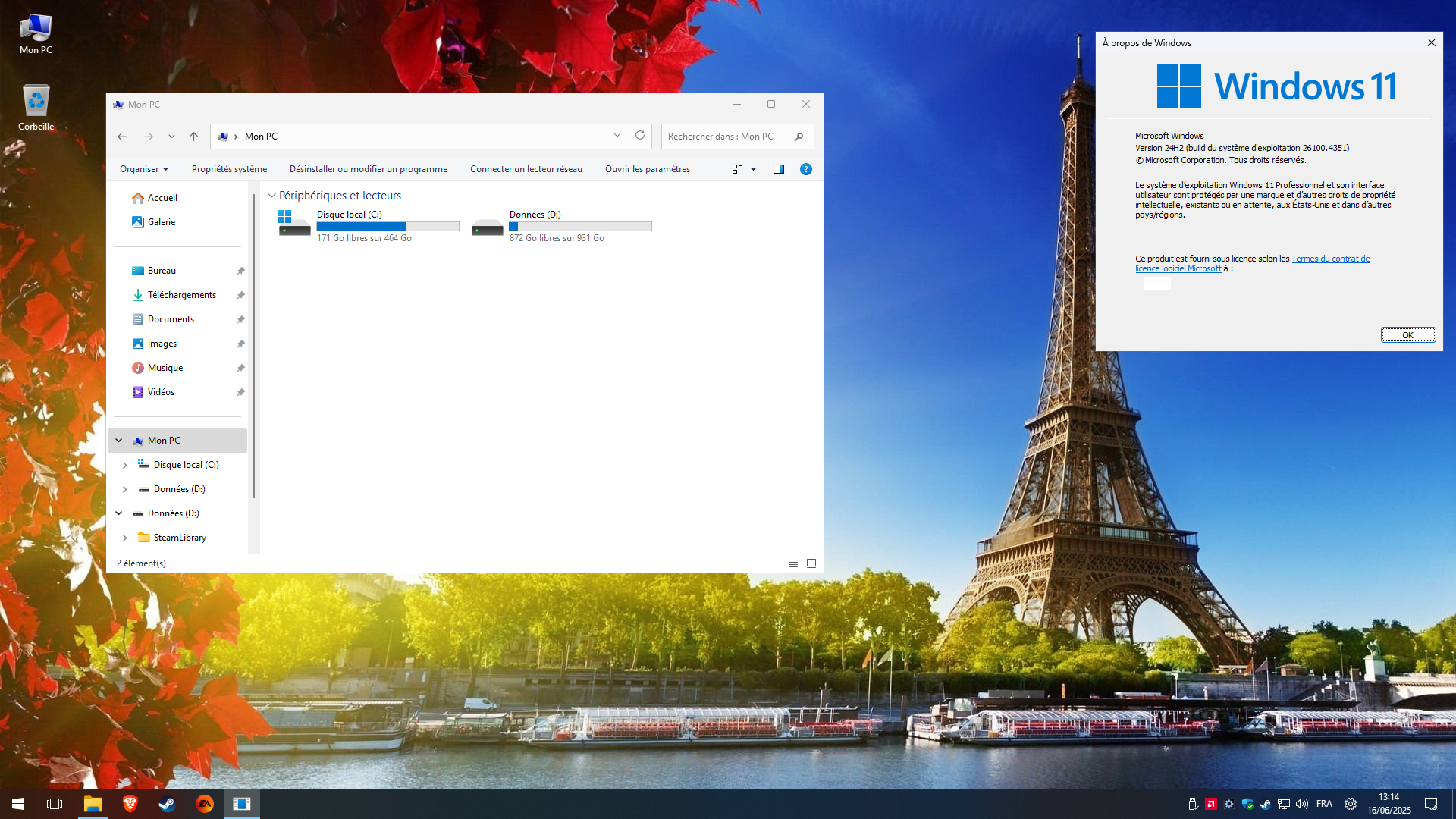This screenshot has height=819, width=1456.
Task: Open Windows Security tray icon
Action: 1247,804
